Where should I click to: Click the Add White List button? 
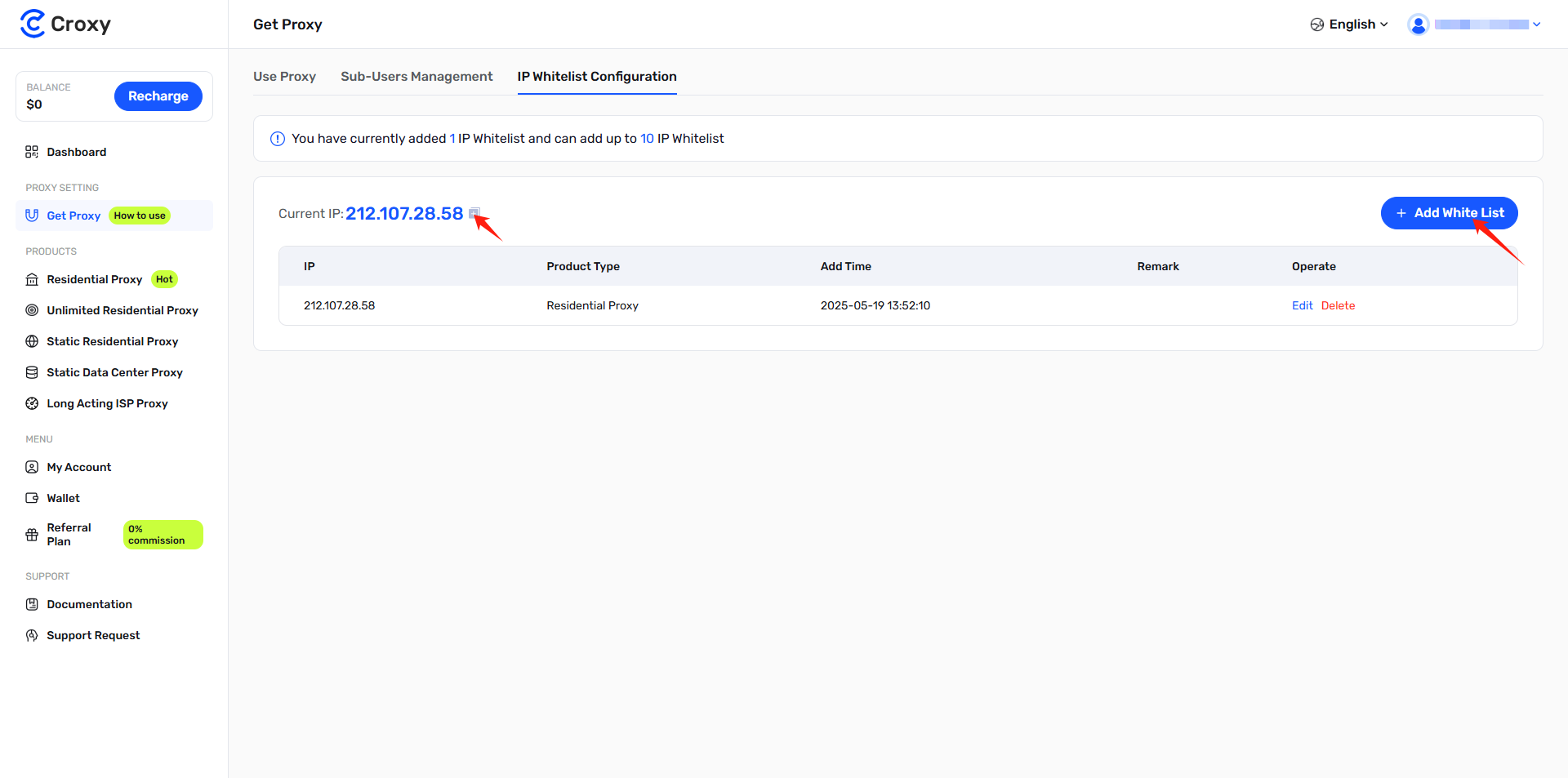coord(1450,213)
